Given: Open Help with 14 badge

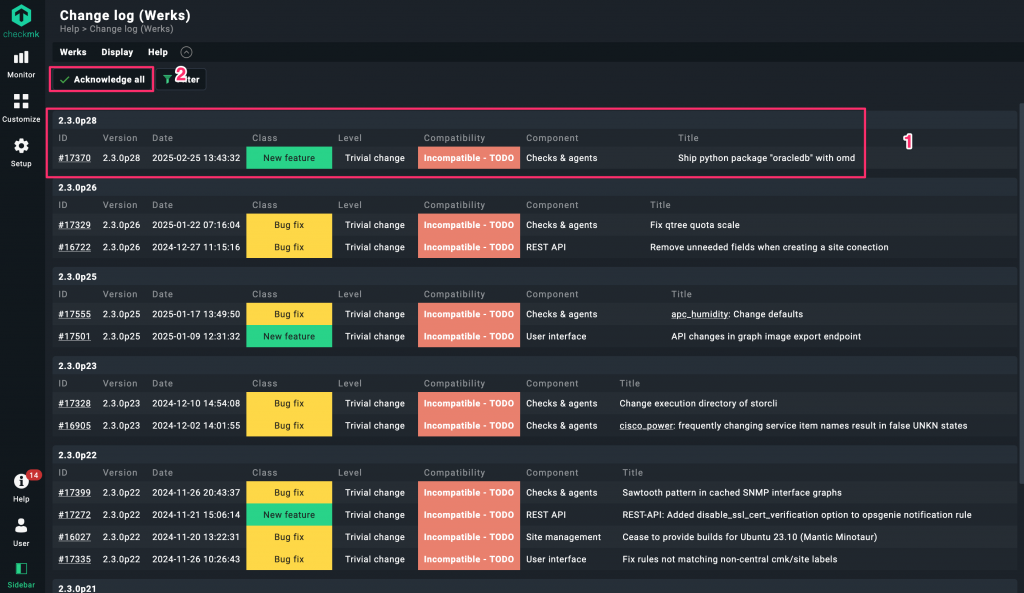Looking at the screenshot, I should (21, 487).
